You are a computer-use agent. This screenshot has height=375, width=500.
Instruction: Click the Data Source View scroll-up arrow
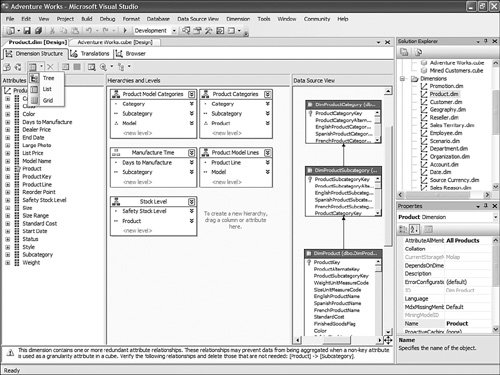tap(388, 91)
